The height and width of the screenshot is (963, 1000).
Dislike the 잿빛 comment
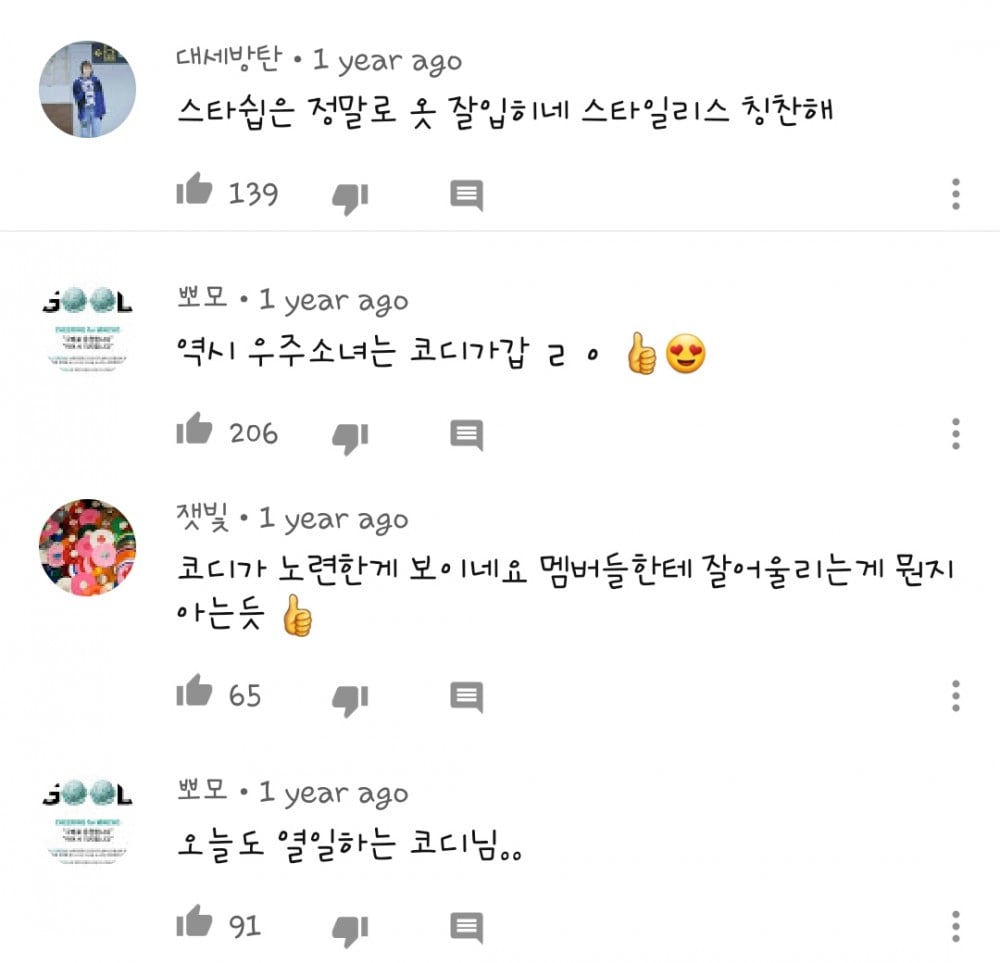point(350,701)
